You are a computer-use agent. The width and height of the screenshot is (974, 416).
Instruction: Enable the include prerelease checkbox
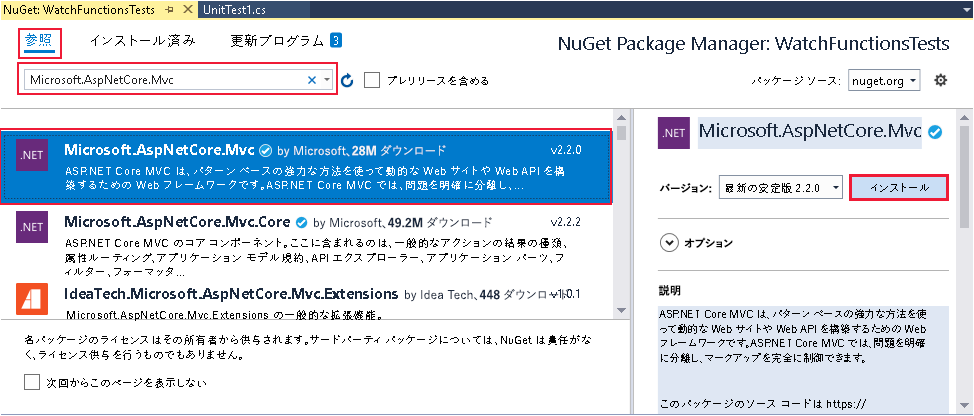tap(372, 80)
